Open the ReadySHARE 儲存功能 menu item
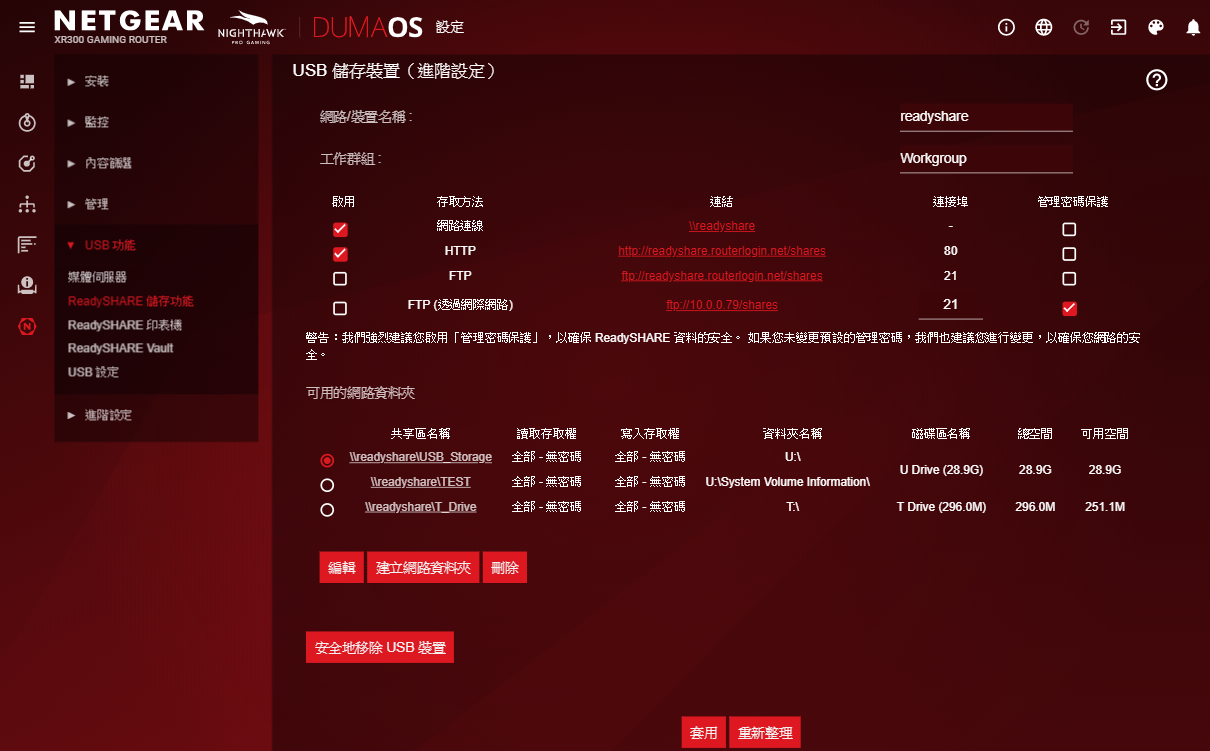The image size is (1210, 751). [x=131, y=301]
